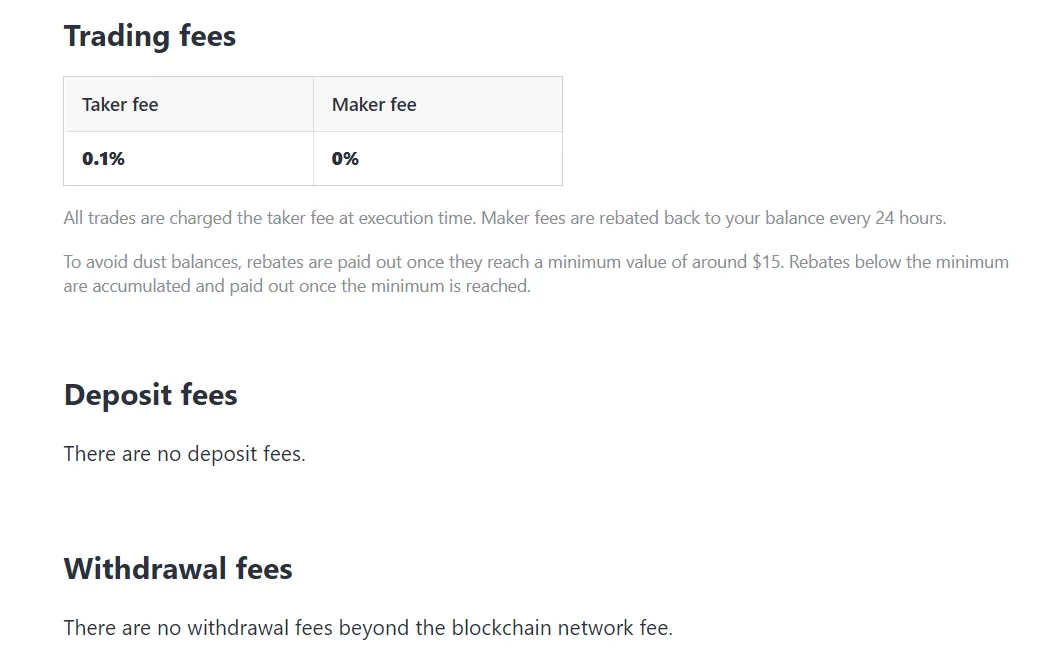Viewport: 1063px width, 668px height.
Task: Select the Taker fee column header
Action: pyautogui.click(x=188, y=104)
